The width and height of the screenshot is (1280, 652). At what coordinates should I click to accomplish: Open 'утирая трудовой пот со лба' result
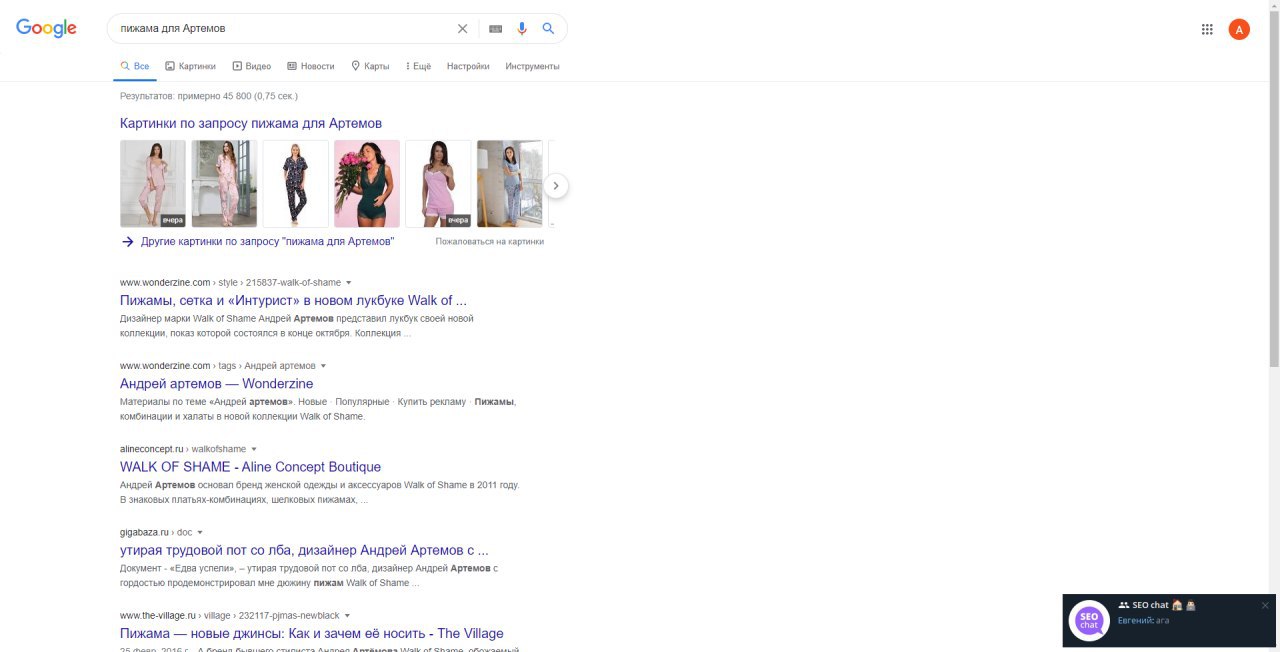[x=304, y=550]
